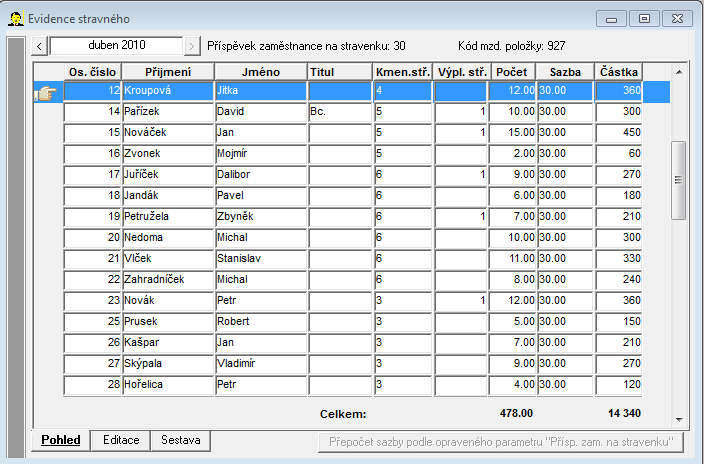Select the surname cell 'Kašpar'

tap(168, 343)
